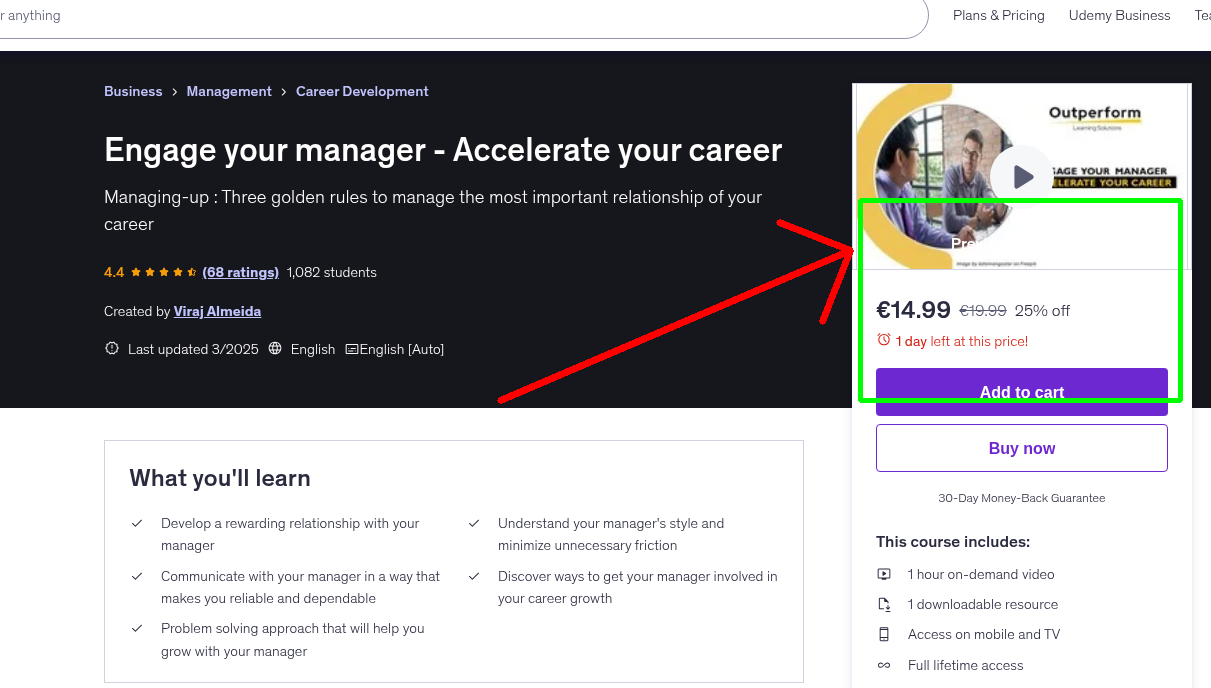This screenshot has width=1211, height=688.
Task: Click the on-demand video icon
Action: click(884, 574)
